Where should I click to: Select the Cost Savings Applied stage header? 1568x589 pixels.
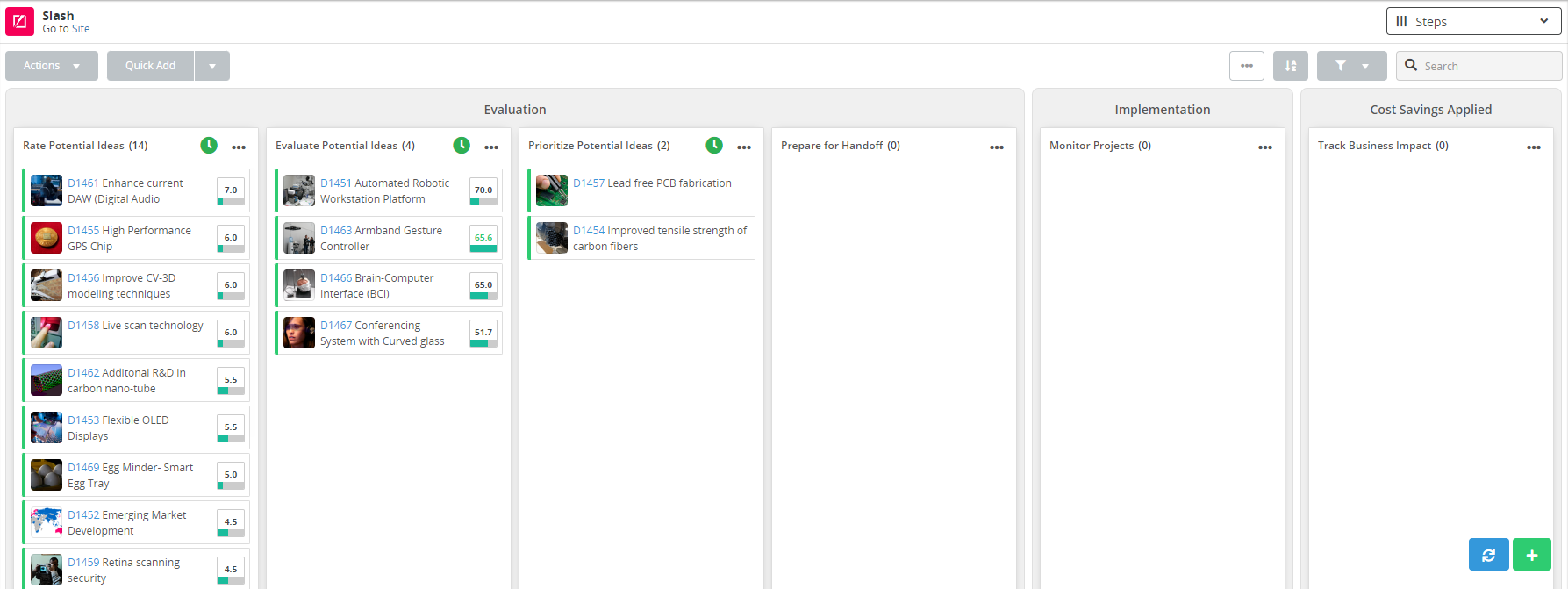pyautogui.click(x=1431, y=110)
